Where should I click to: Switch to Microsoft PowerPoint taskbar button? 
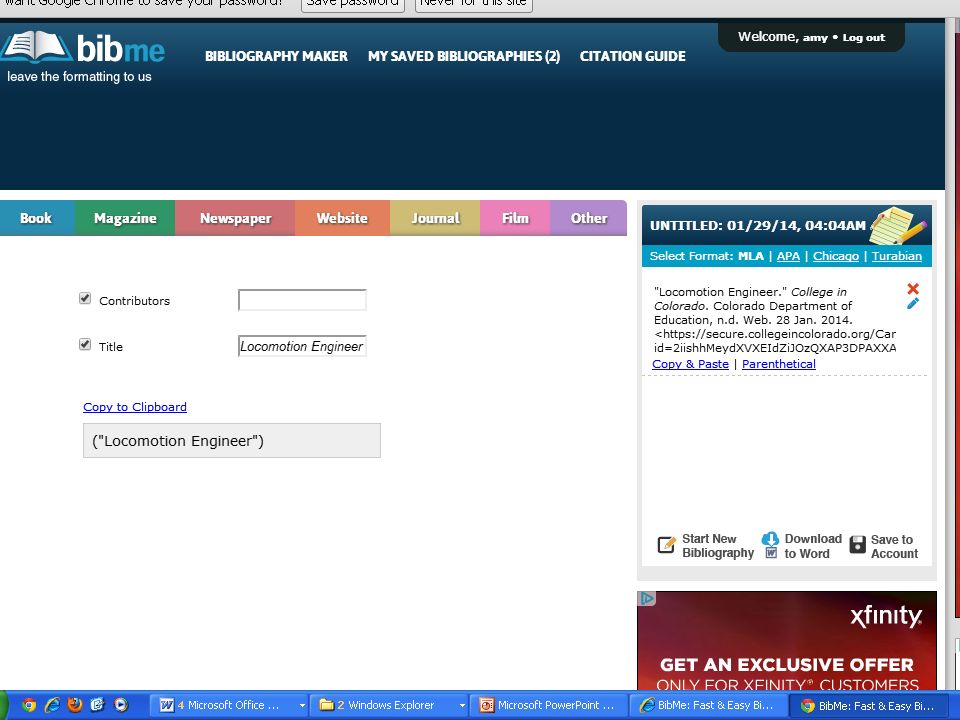(x=548, y=705)
